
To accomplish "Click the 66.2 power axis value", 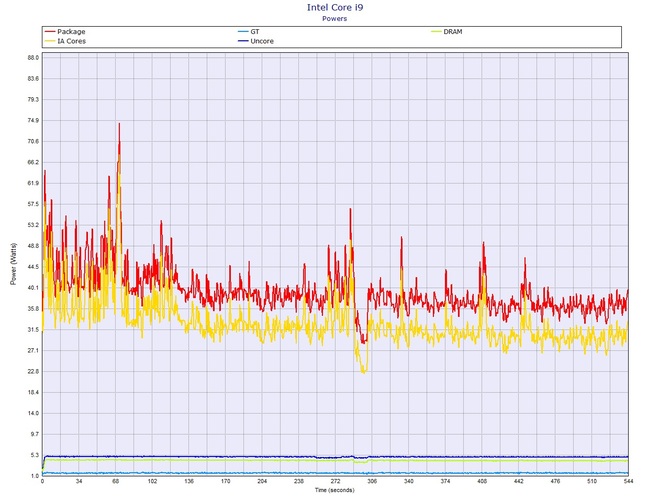I will [34, 162].
